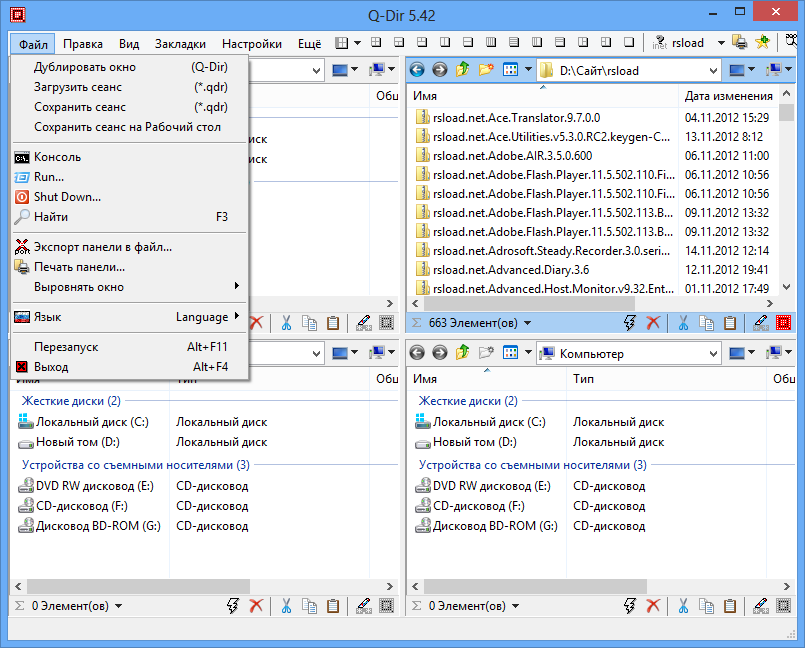Collapse Жесткие диски (2) group in bottom-right pane

tap(468, 401)
